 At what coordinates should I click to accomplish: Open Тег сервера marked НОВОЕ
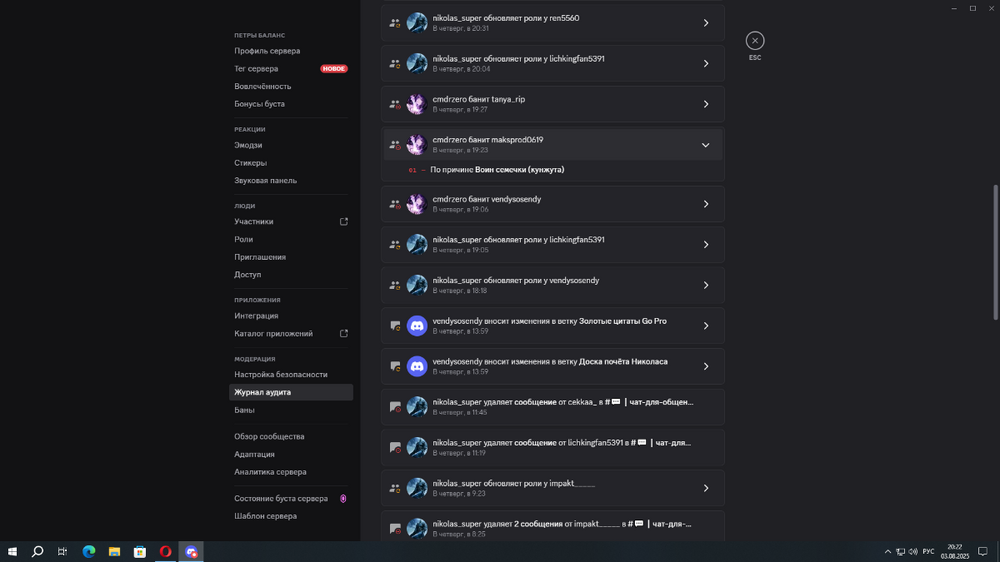[x=257, y=69]
